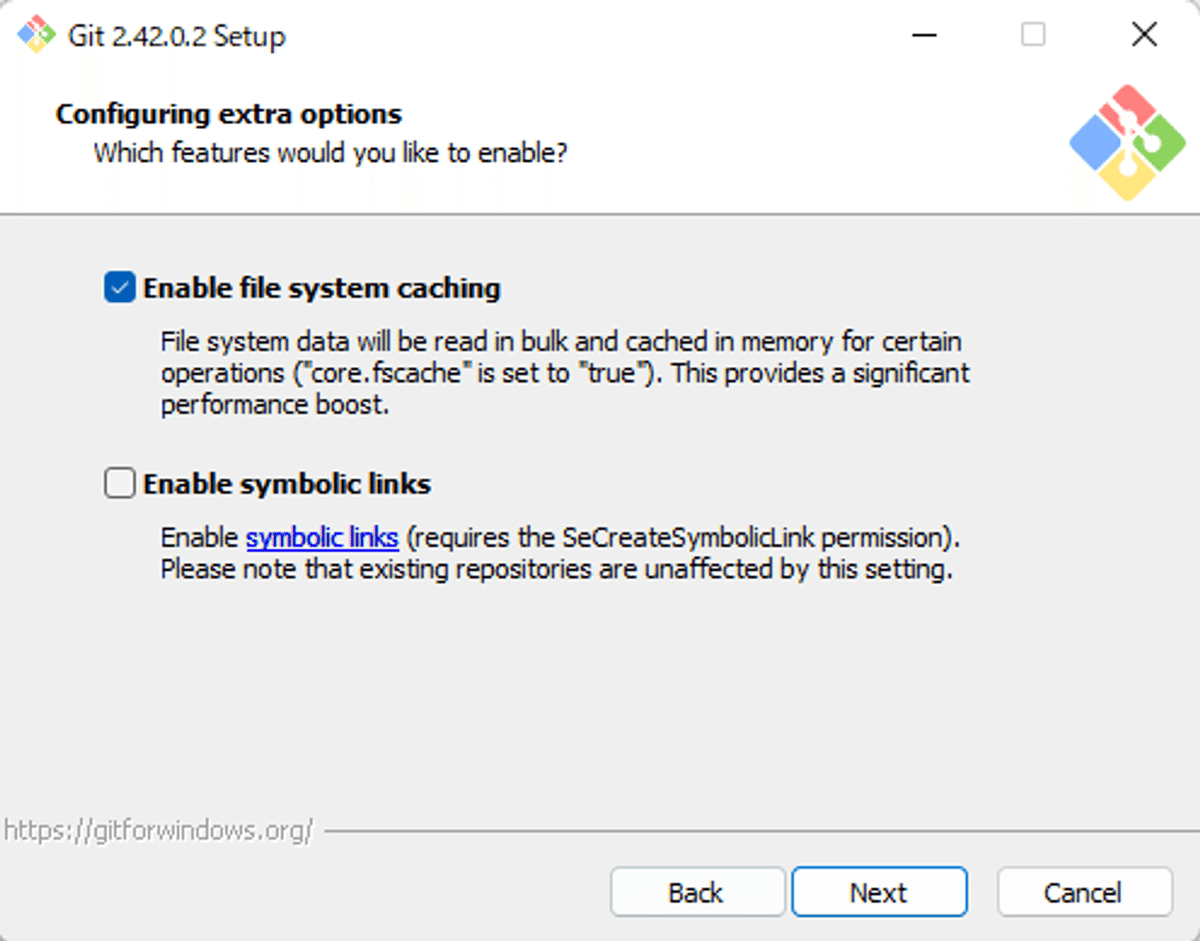1200x941 pixels.
Task: Click the "Enable file system caching" label text
Action: click(x=322, y=289)
